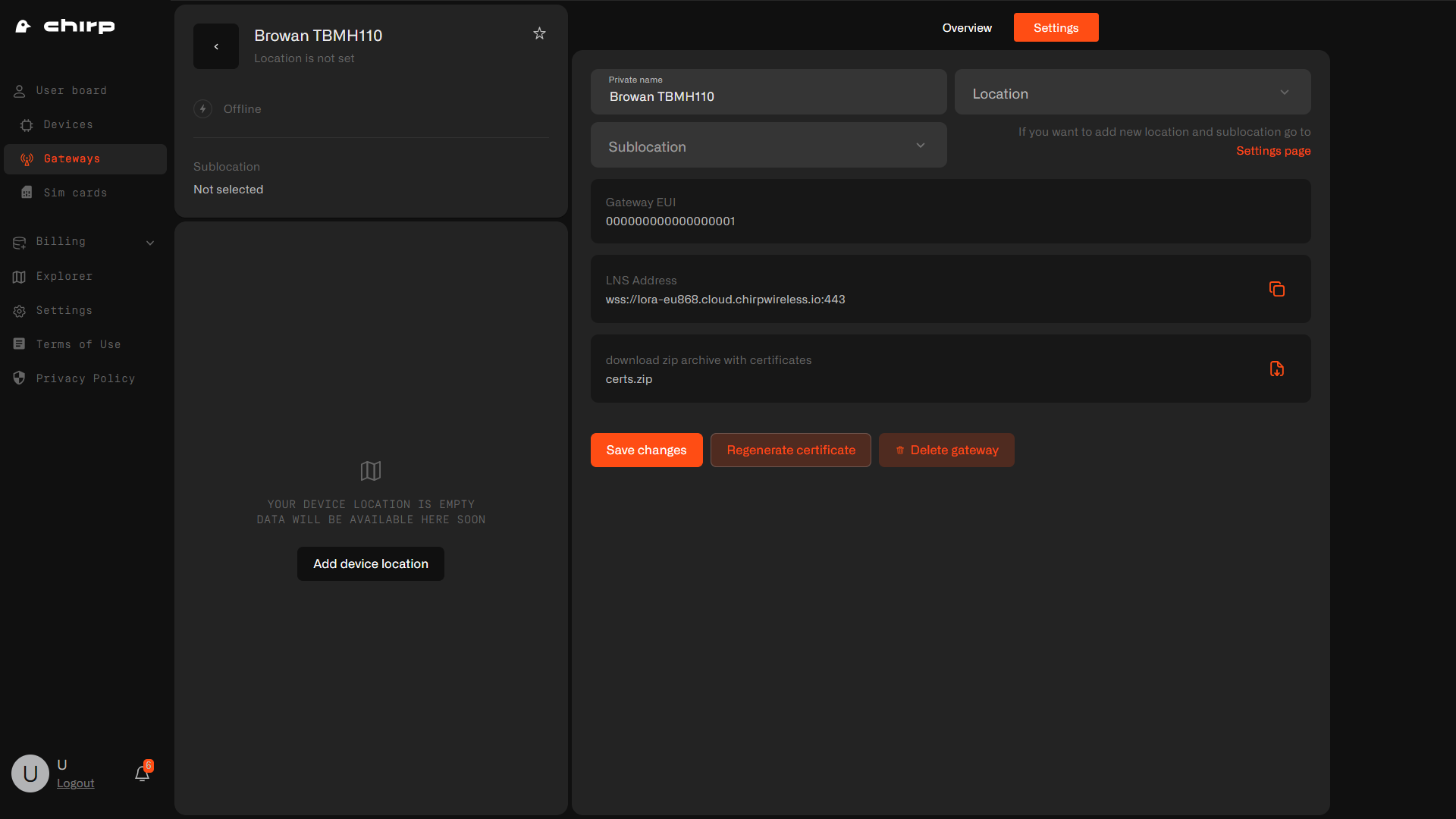This screenshot has height=819, width=1456.
Task: Click the Billing coins icon
Action: 20,243
